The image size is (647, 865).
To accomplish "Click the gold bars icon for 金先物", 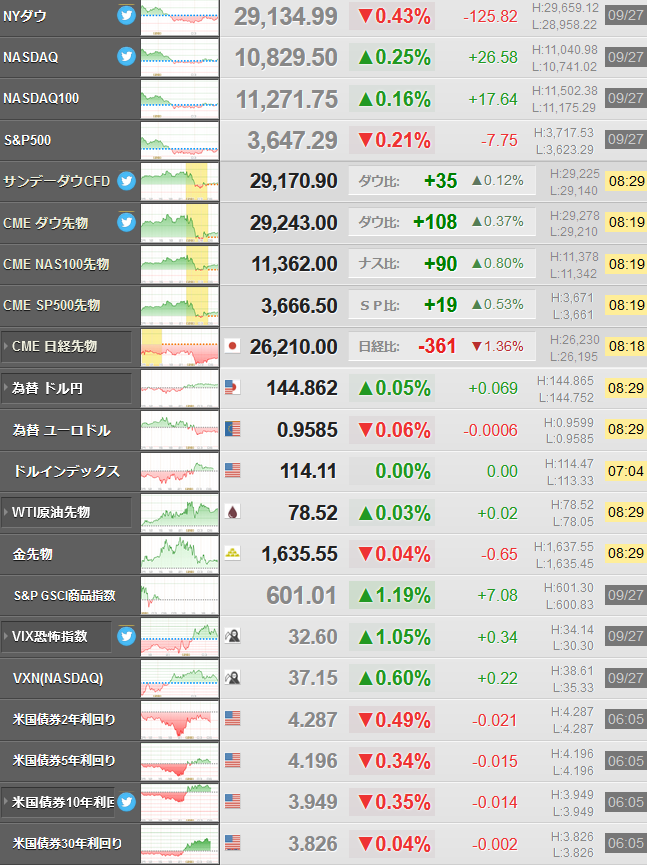I will point(232,553).
